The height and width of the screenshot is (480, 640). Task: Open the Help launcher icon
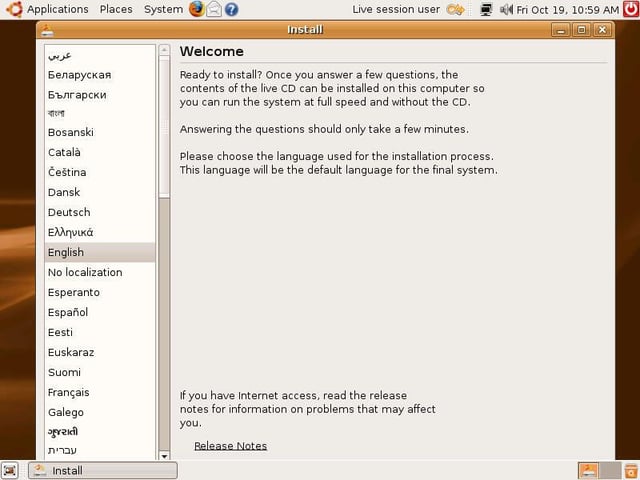pyautogui.click(x=231, y=9)
